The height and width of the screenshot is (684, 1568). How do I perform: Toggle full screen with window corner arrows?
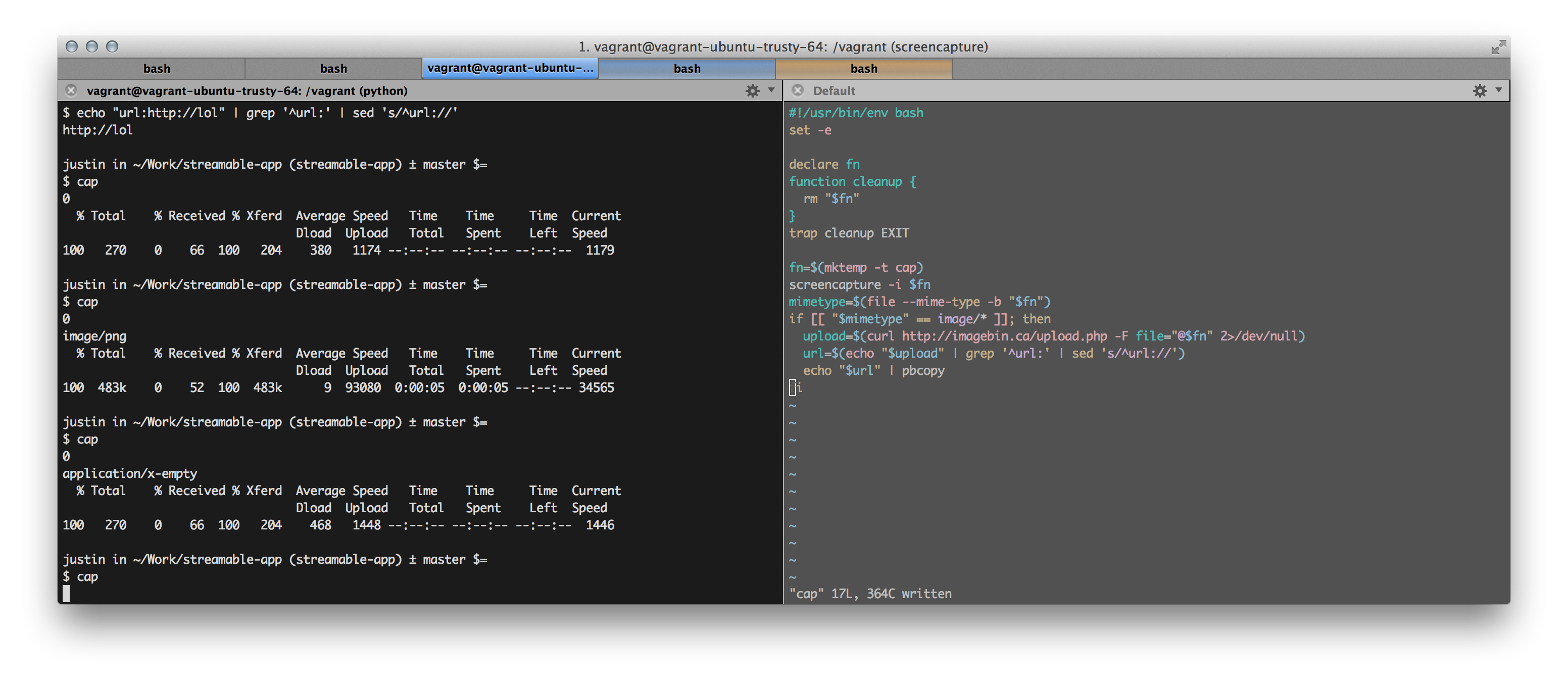(1499, 47)
